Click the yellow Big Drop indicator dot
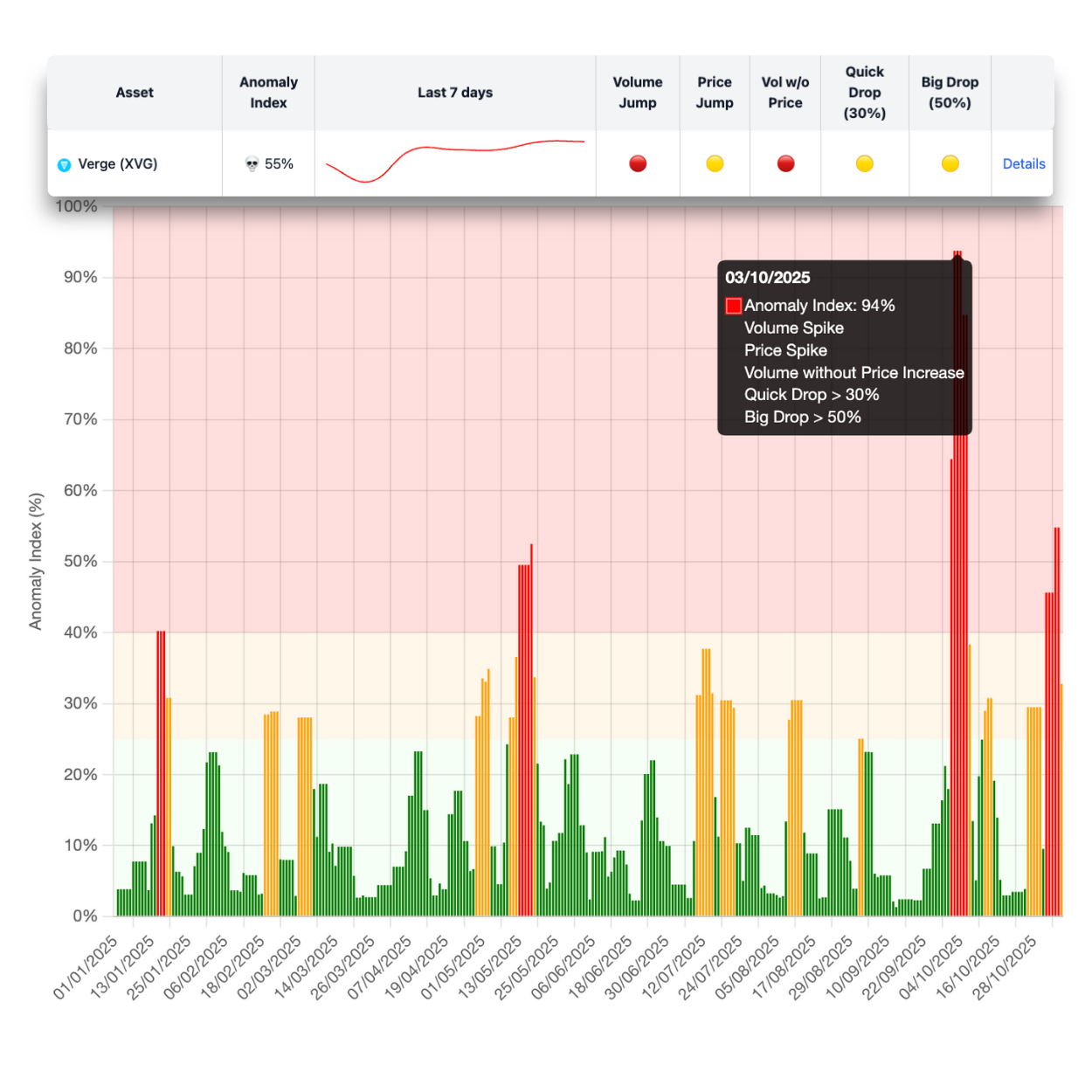The width and height of the screenshot is (1092, 1092). (x=950, y=163)
